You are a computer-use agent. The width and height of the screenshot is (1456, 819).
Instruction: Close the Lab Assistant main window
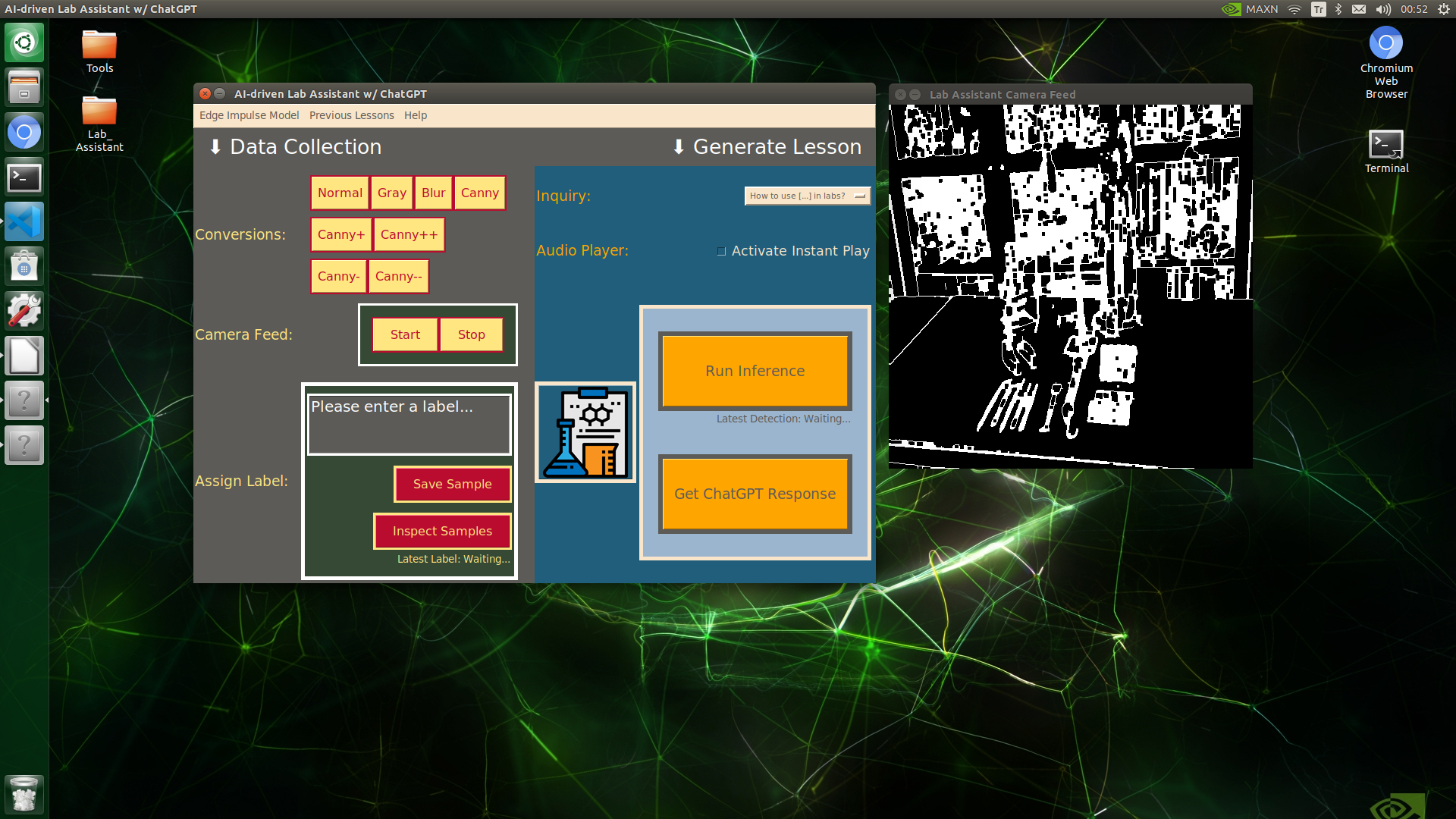205,93
